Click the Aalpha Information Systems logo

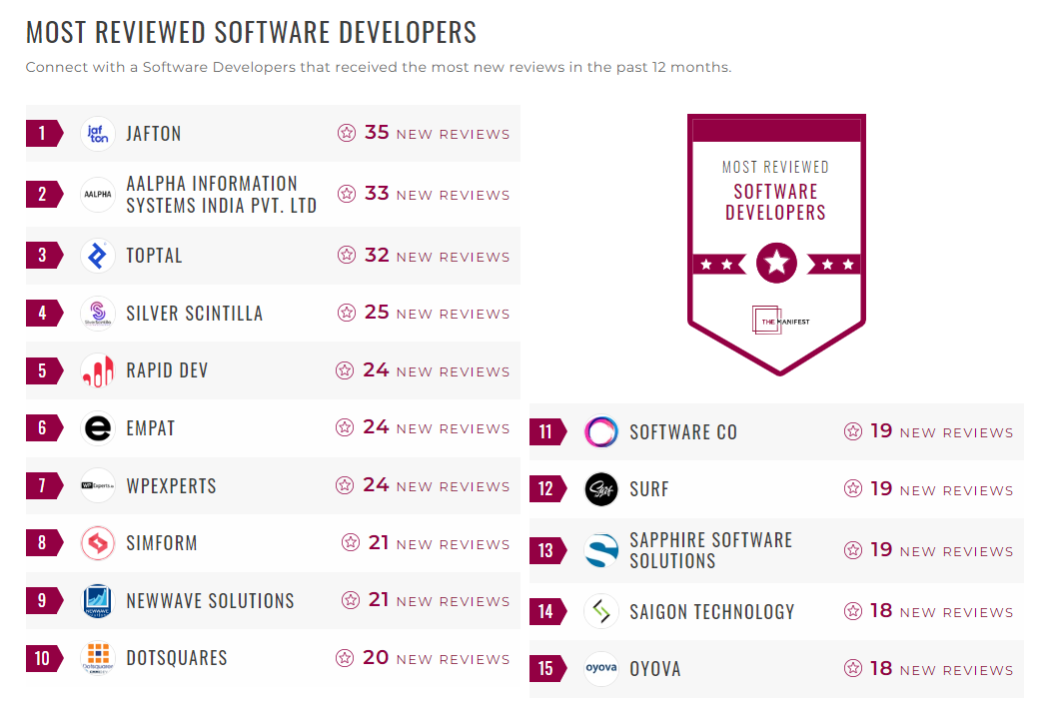tap(98, 194)
